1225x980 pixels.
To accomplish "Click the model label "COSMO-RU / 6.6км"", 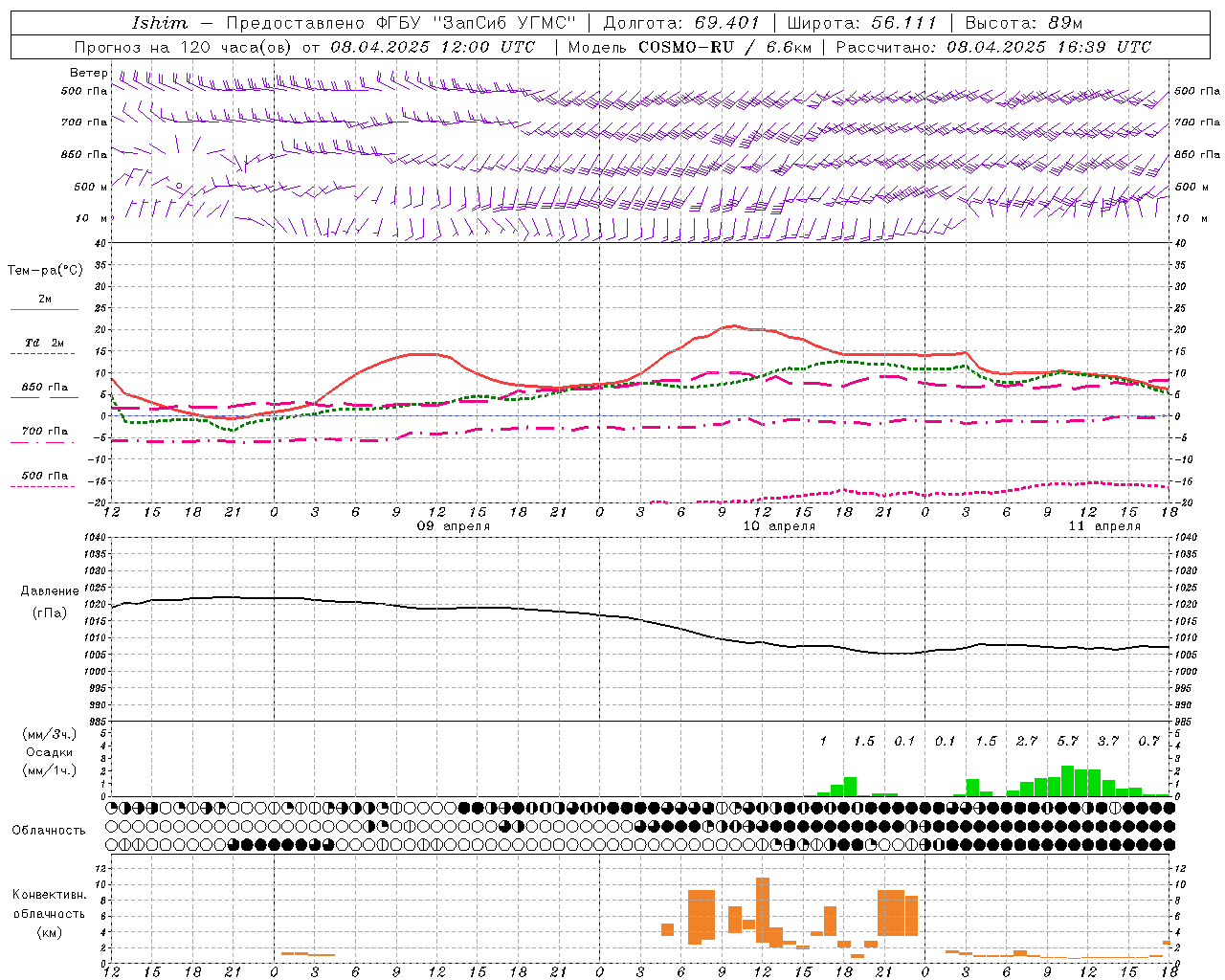I will (x=725, y=47).
